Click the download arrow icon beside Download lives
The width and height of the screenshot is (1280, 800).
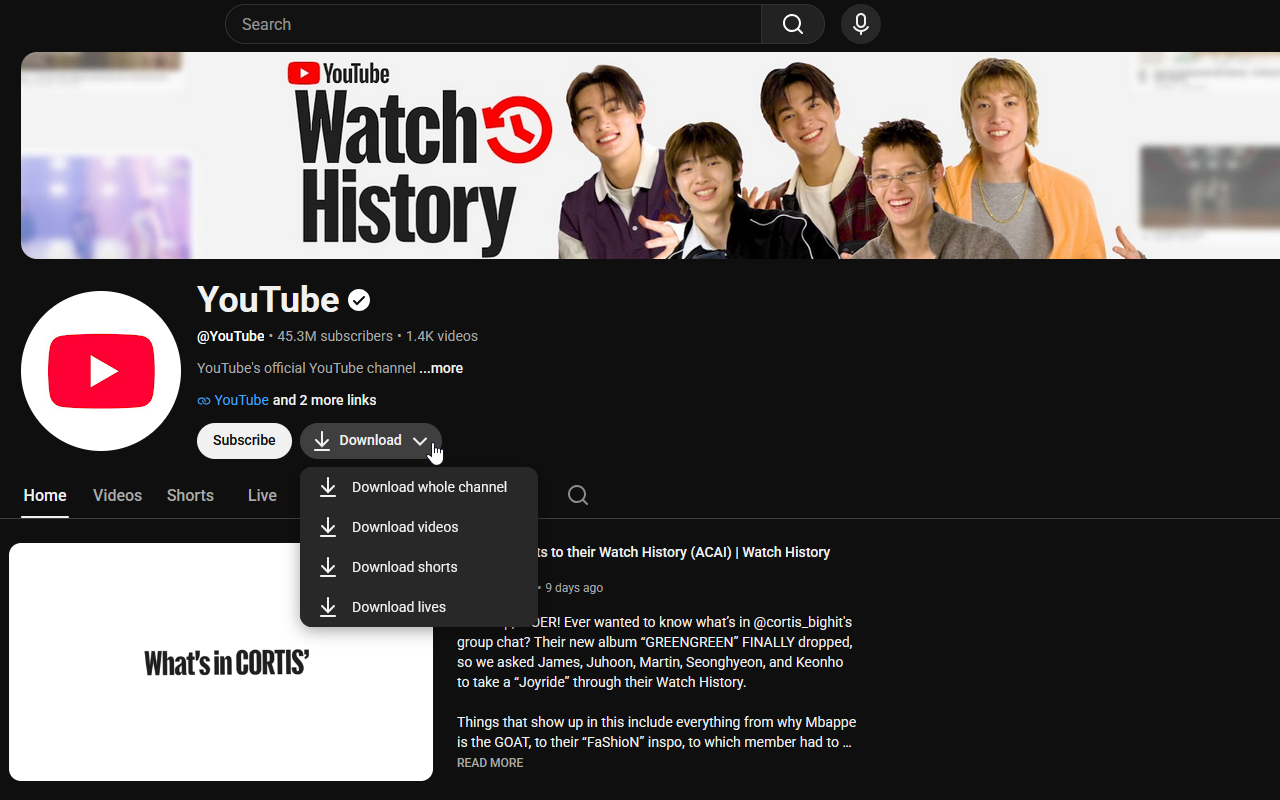[327, 607]
